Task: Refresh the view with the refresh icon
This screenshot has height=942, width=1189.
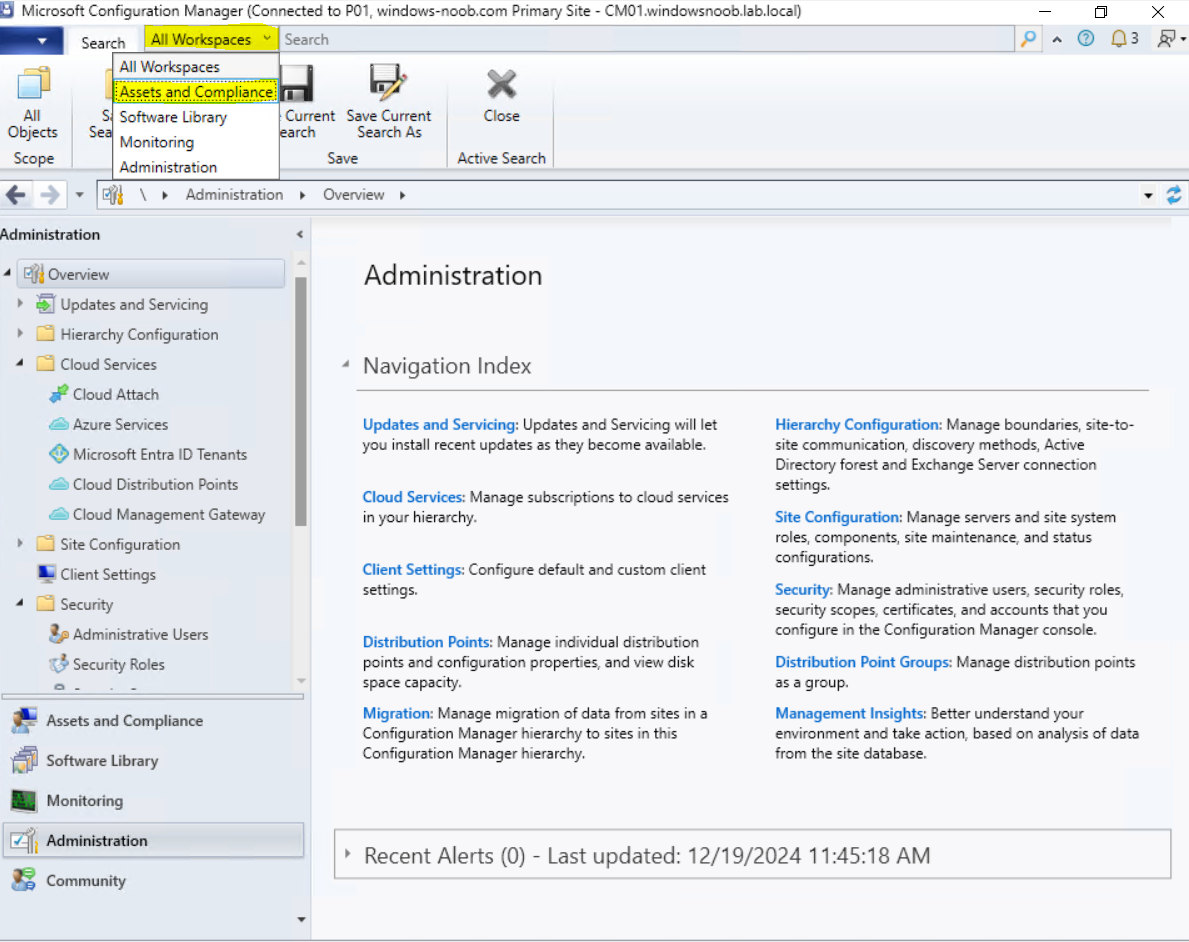Action: pos(1174,195)
